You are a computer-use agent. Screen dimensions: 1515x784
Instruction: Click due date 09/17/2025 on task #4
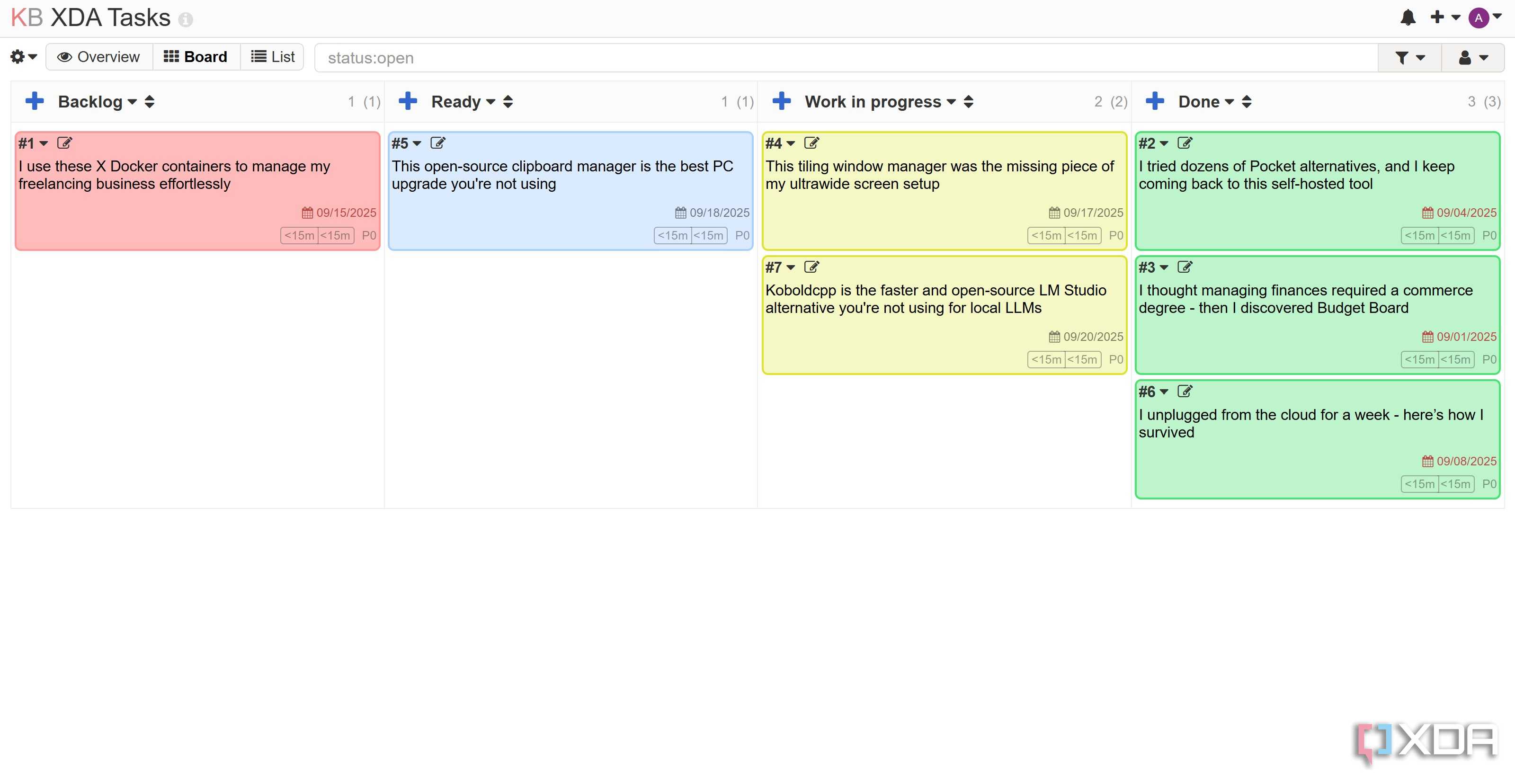click(1086, 212)
